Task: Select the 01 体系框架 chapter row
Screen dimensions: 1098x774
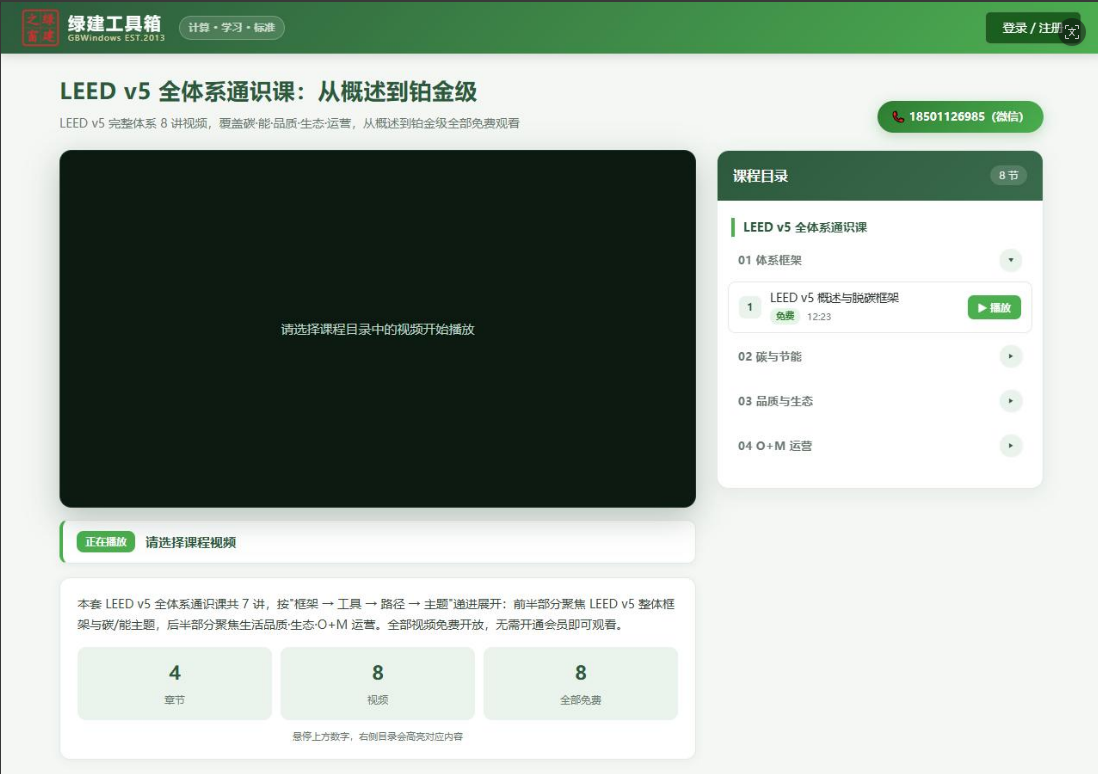Action: point(880,260)
